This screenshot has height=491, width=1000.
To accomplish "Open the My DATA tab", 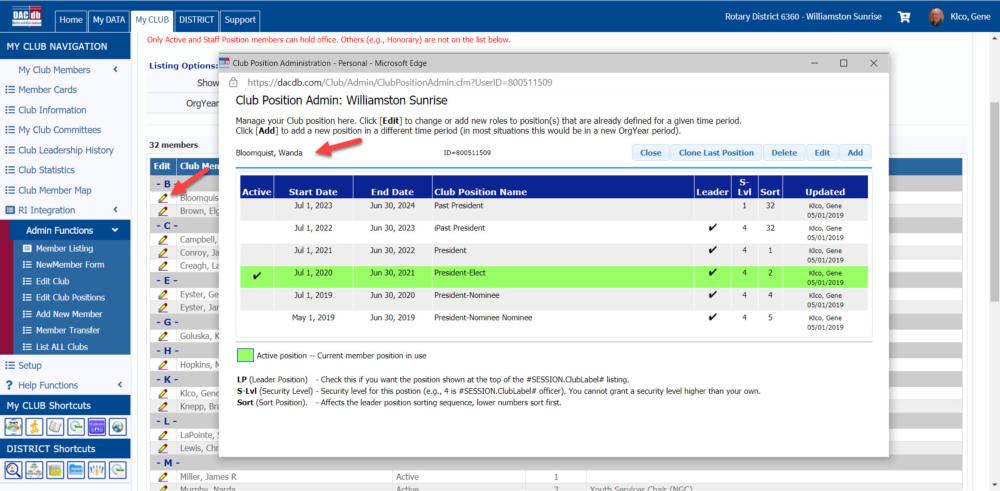I will (108, 20).
